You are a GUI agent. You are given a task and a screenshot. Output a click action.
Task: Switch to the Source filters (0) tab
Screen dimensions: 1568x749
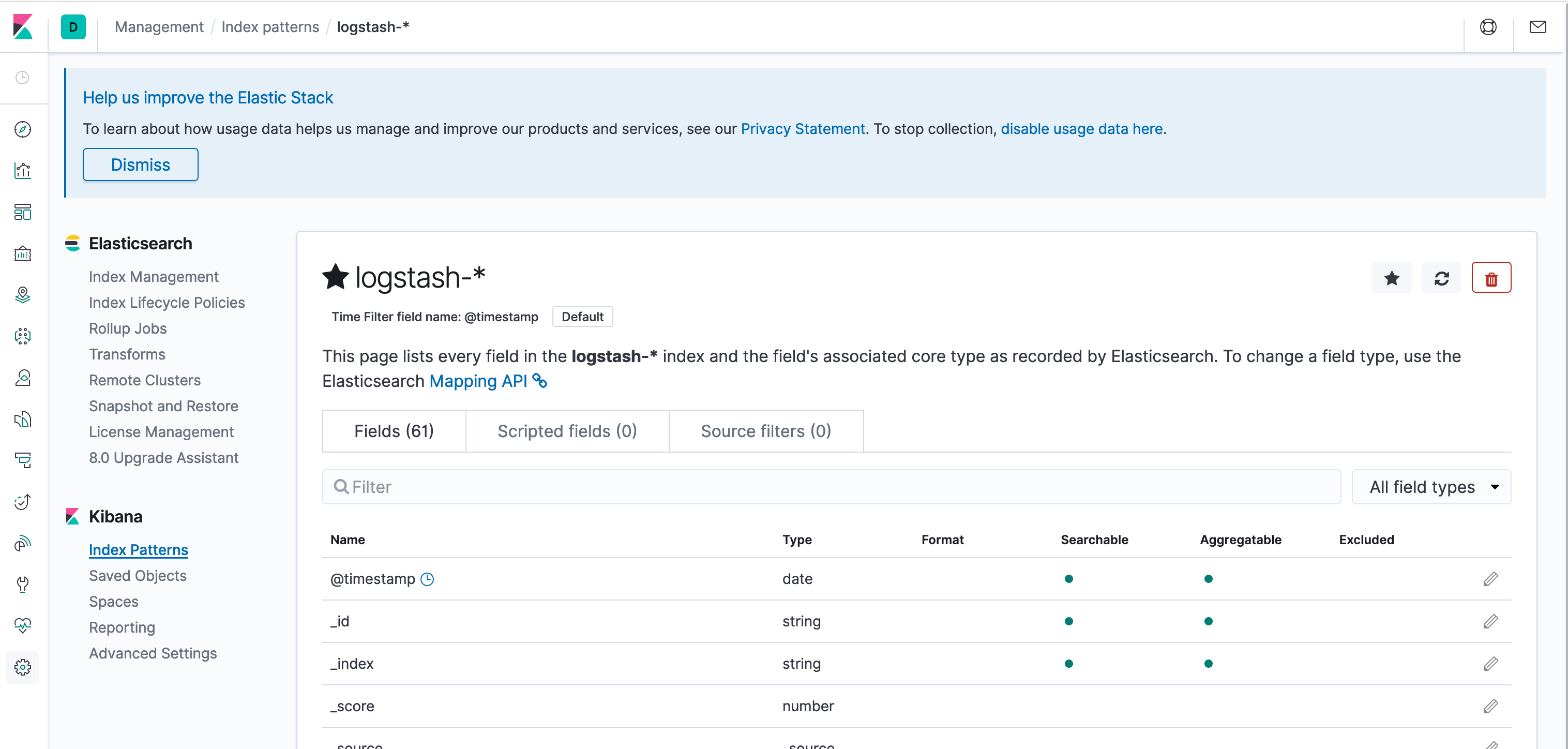(x=766, y=431)
